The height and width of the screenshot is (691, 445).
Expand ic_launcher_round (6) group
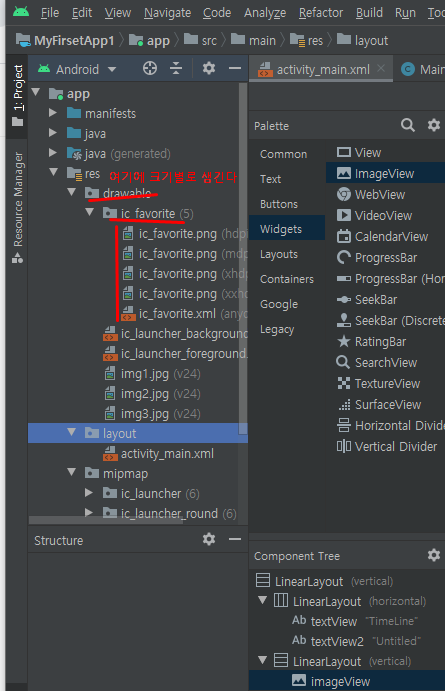tap(89, 513)
